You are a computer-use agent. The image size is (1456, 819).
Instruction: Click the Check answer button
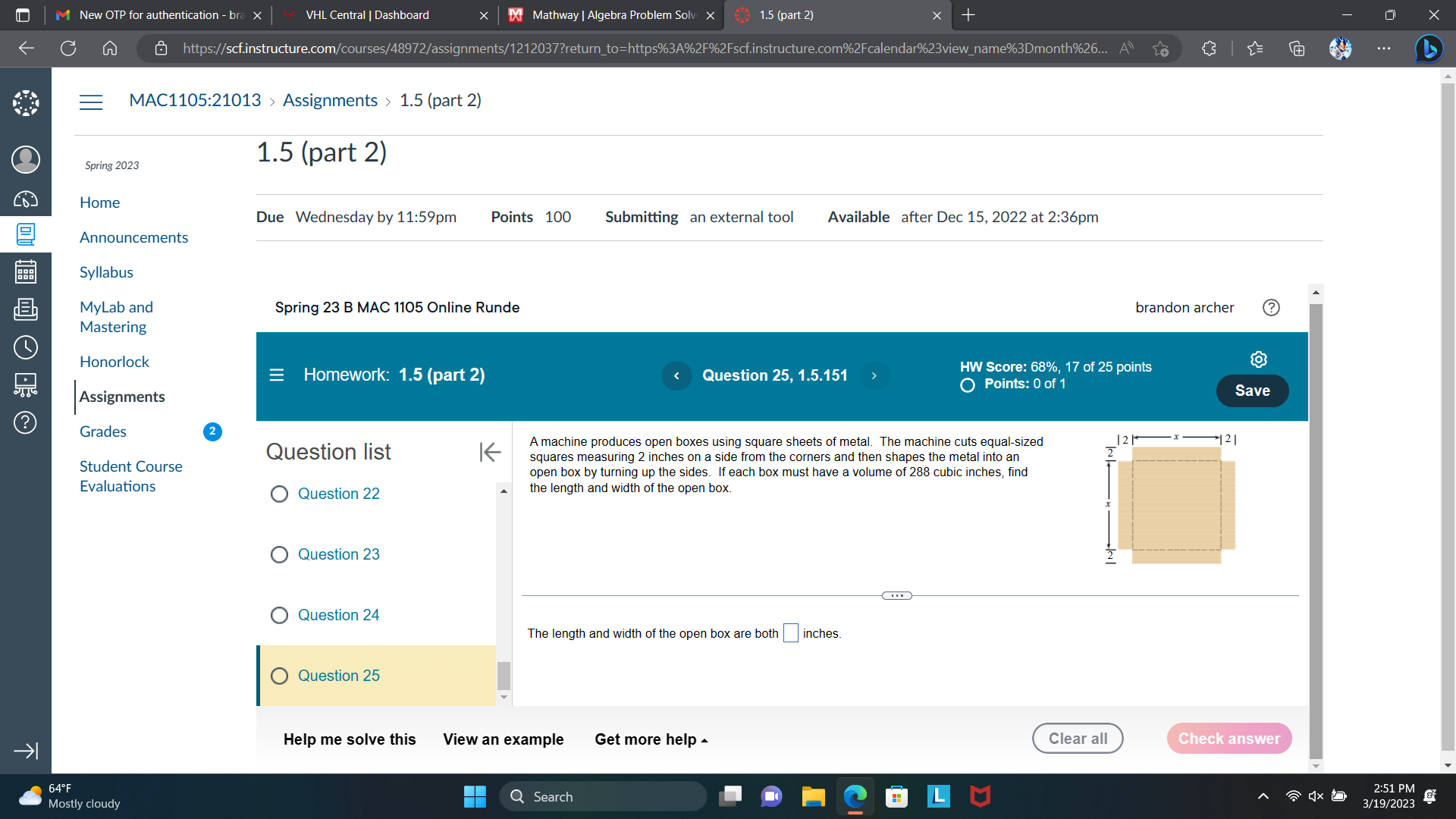tap(1228, 739)
